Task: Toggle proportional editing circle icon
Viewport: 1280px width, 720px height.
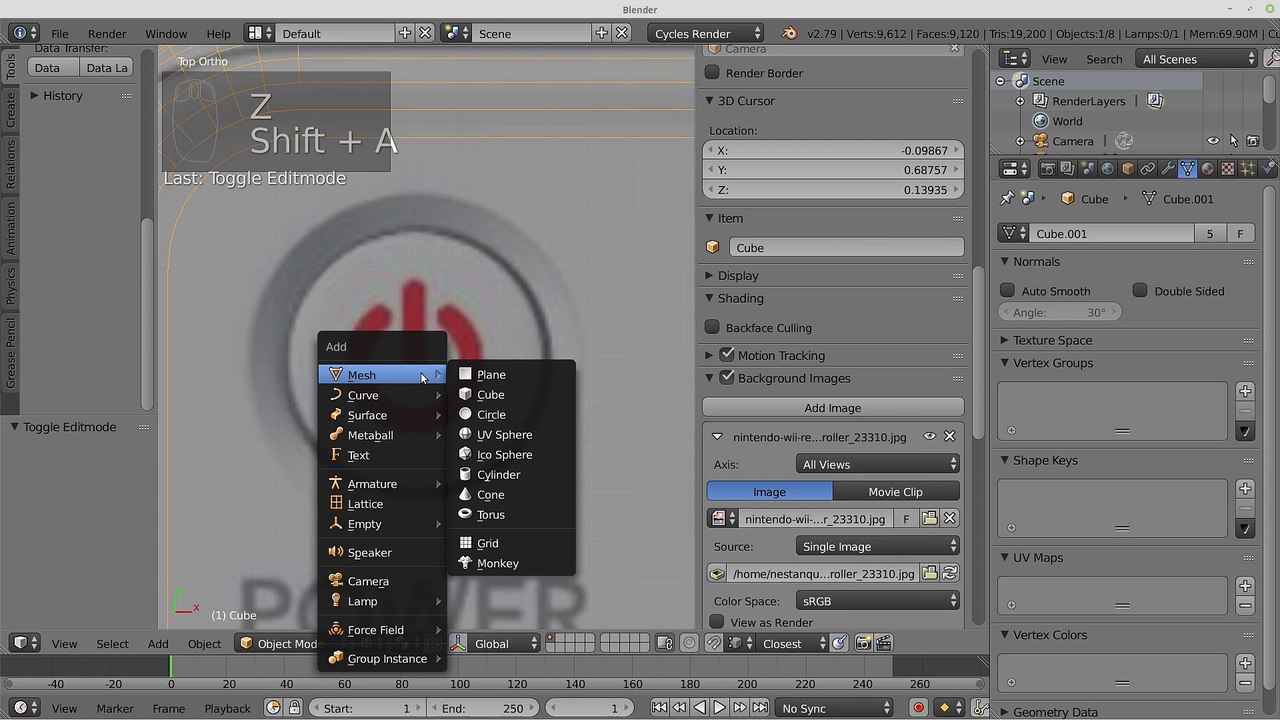Action: (x=689, y=643)
